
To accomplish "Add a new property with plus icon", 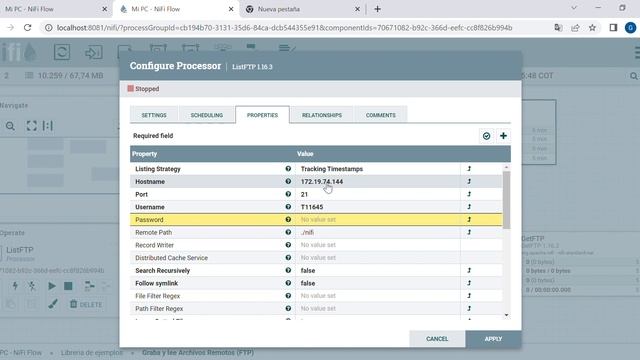I will click(x=503, y=136).
